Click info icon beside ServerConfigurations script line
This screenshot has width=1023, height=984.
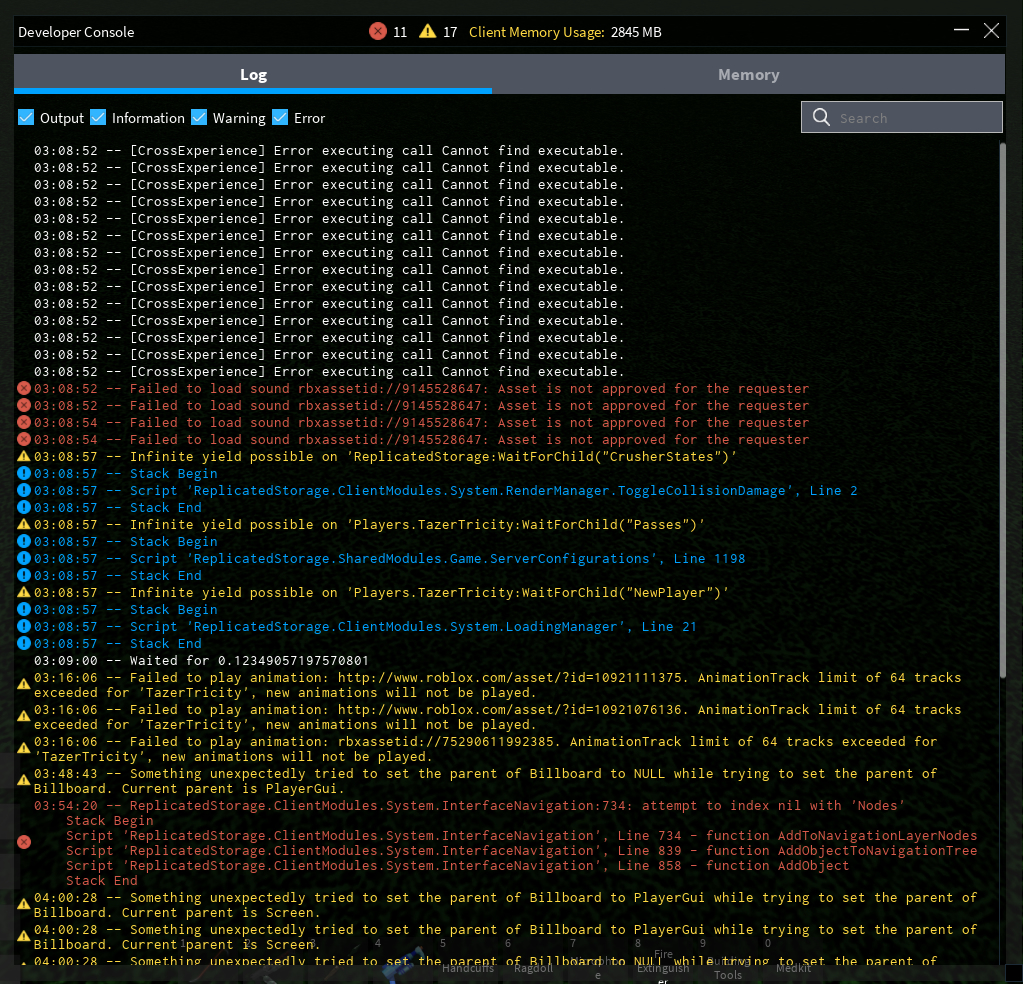[x=24, y=559]
